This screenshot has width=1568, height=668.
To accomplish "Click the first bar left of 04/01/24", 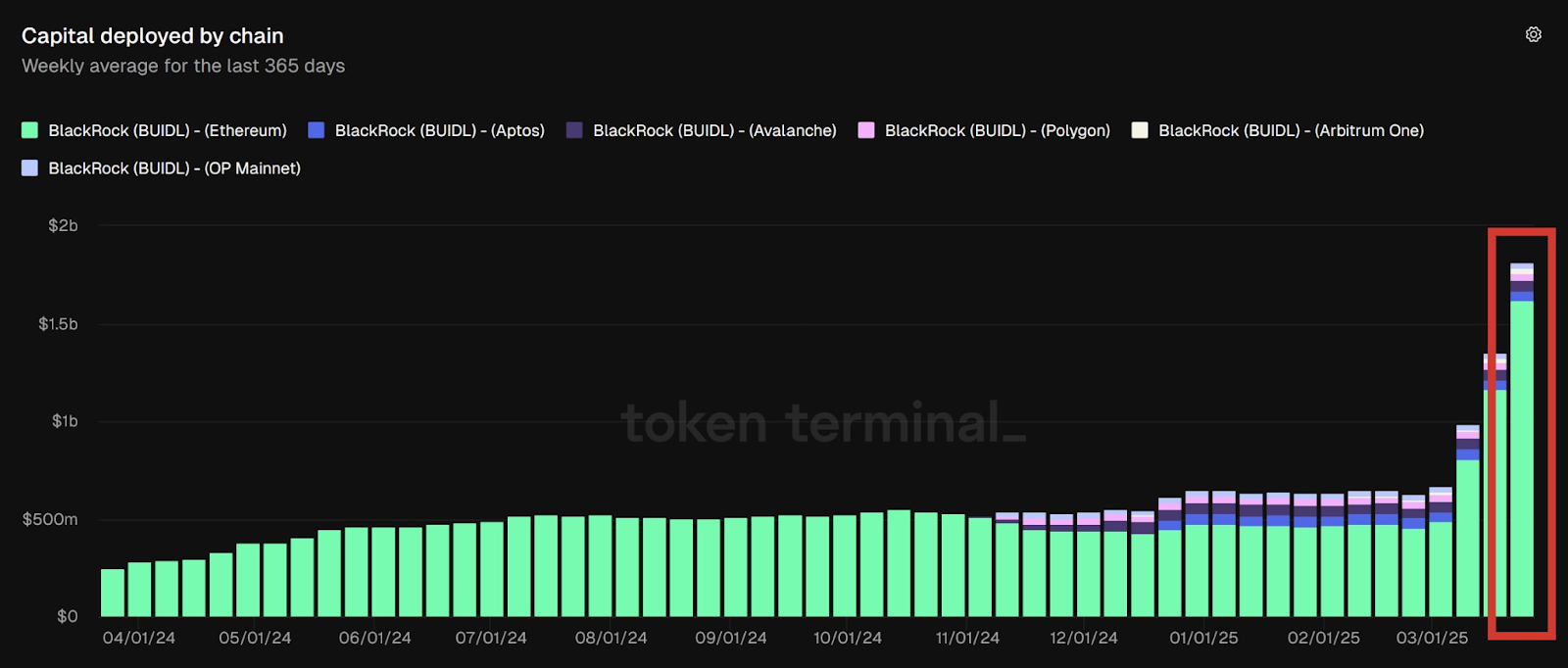I will (113, 593).
